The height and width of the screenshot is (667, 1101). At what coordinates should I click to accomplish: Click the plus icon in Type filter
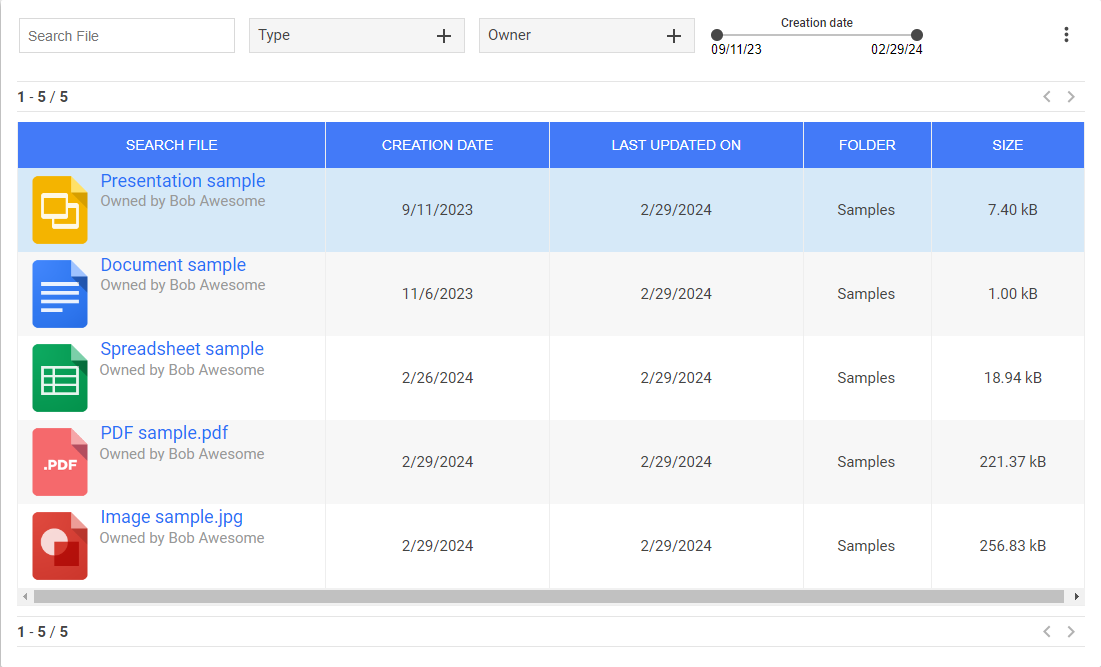[444, 36]
